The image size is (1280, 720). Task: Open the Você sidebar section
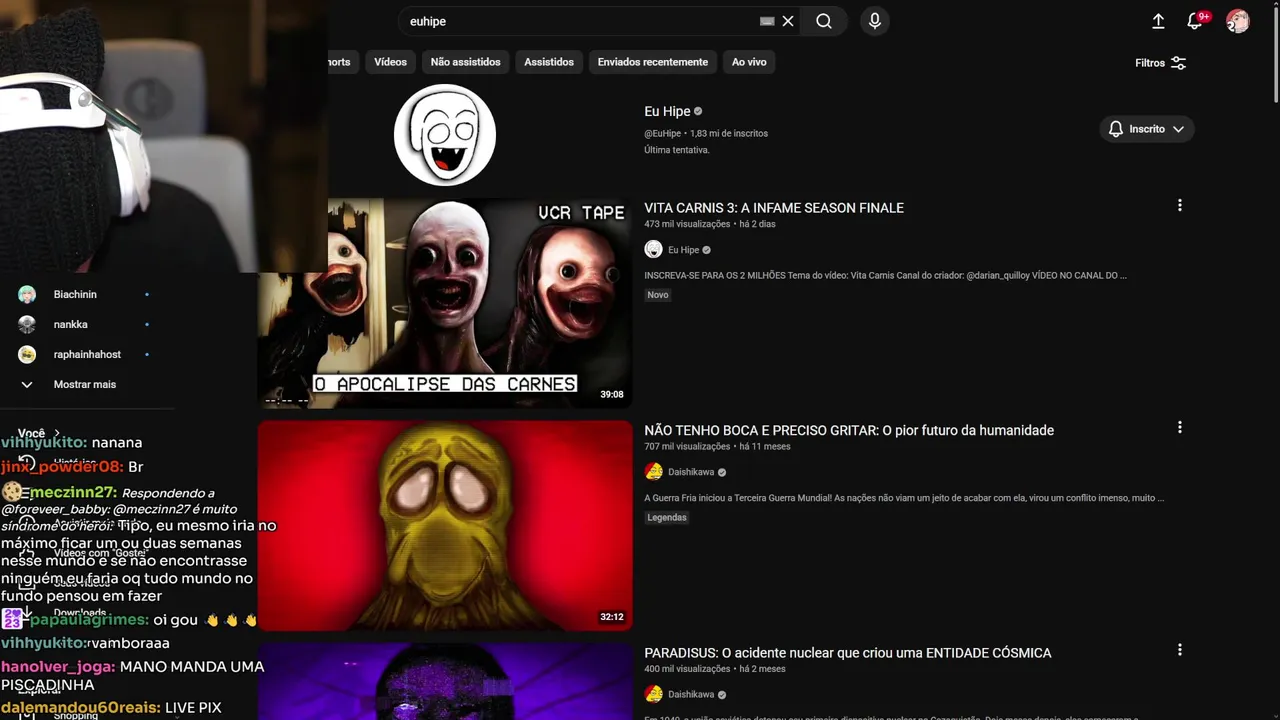pos(39,433)
